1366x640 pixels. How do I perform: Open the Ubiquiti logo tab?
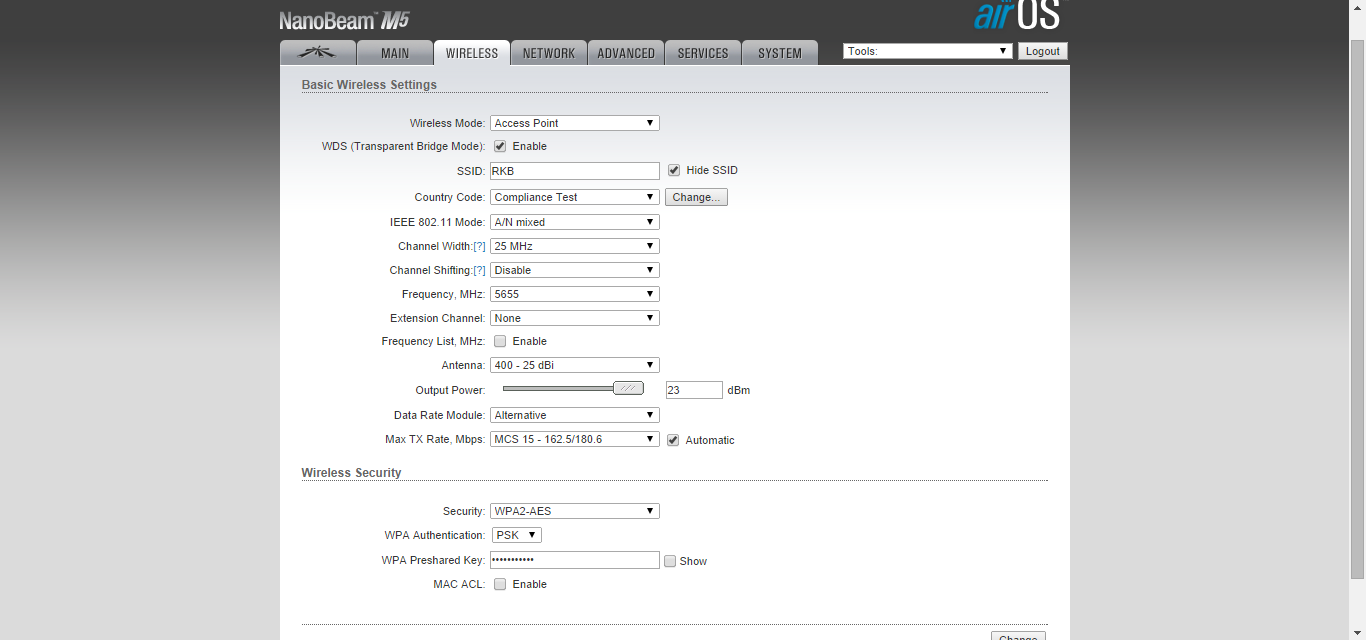[317, 53]
